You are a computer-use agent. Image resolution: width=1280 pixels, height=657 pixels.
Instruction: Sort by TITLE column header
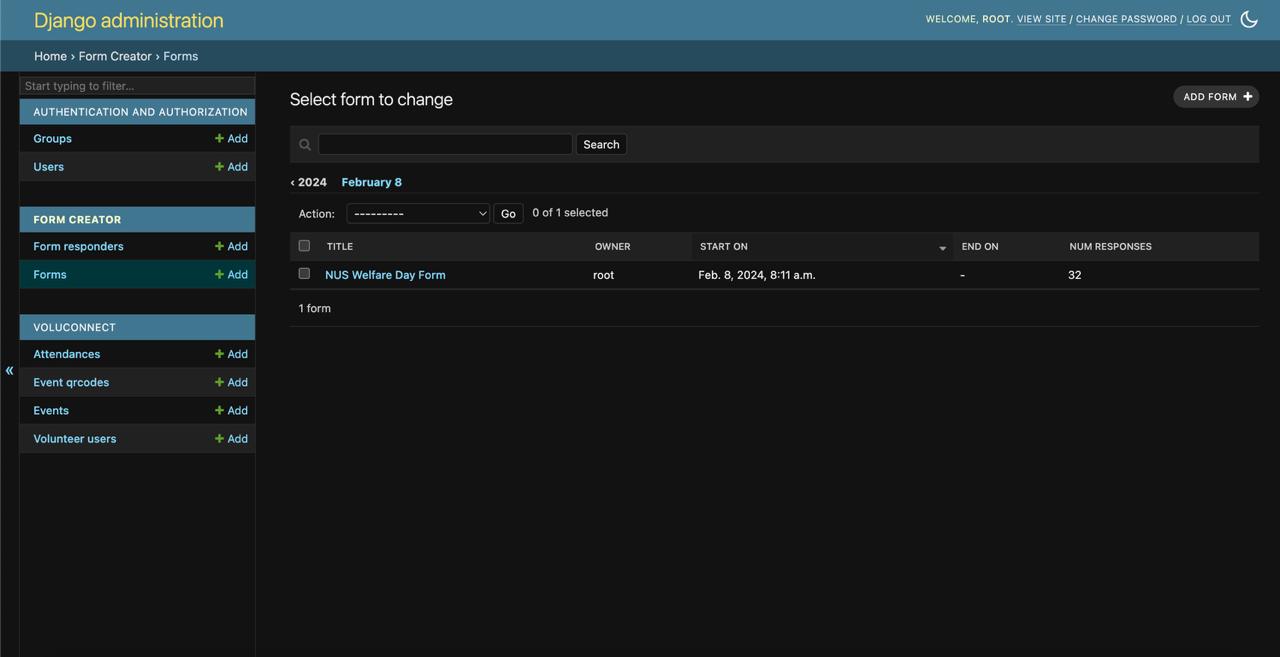point(340,247)
